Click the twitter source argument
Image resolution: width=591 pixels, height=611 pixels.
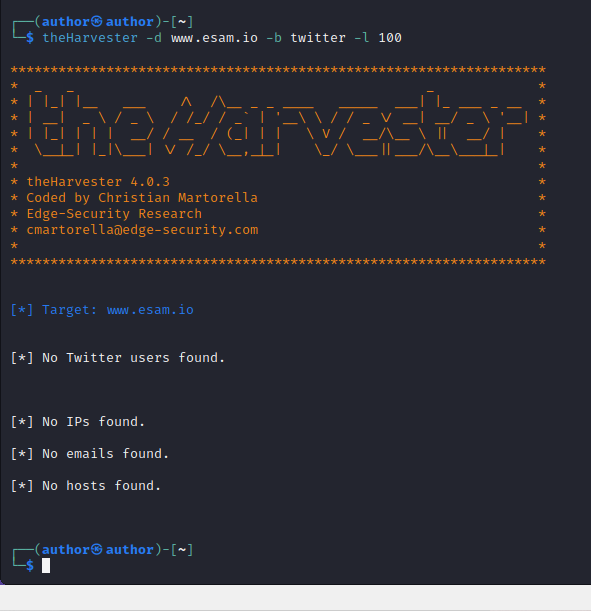click(x=318, y=38)
